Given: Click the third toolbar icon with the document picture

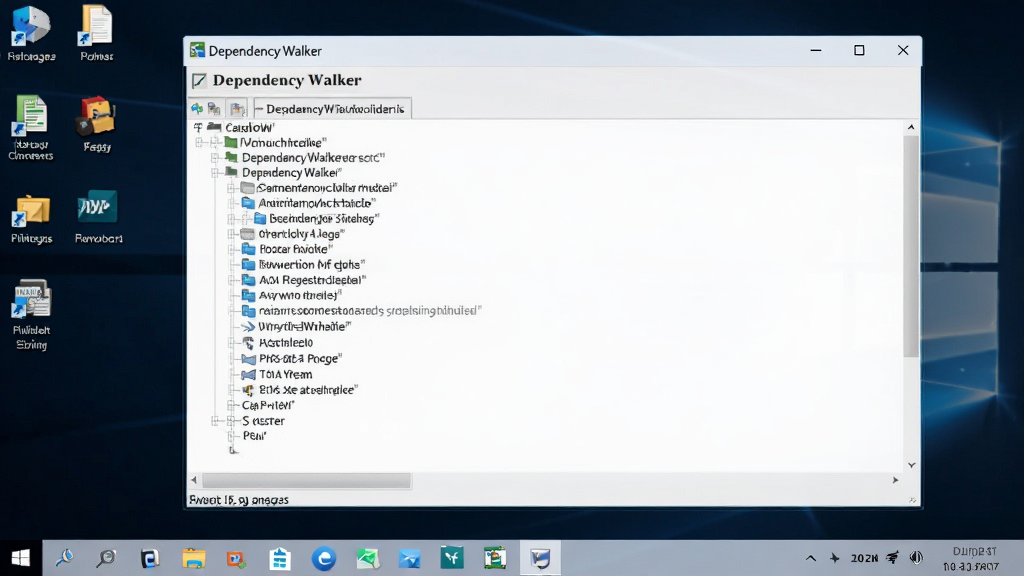Looking at the screenshot, I should click(237, 108).
